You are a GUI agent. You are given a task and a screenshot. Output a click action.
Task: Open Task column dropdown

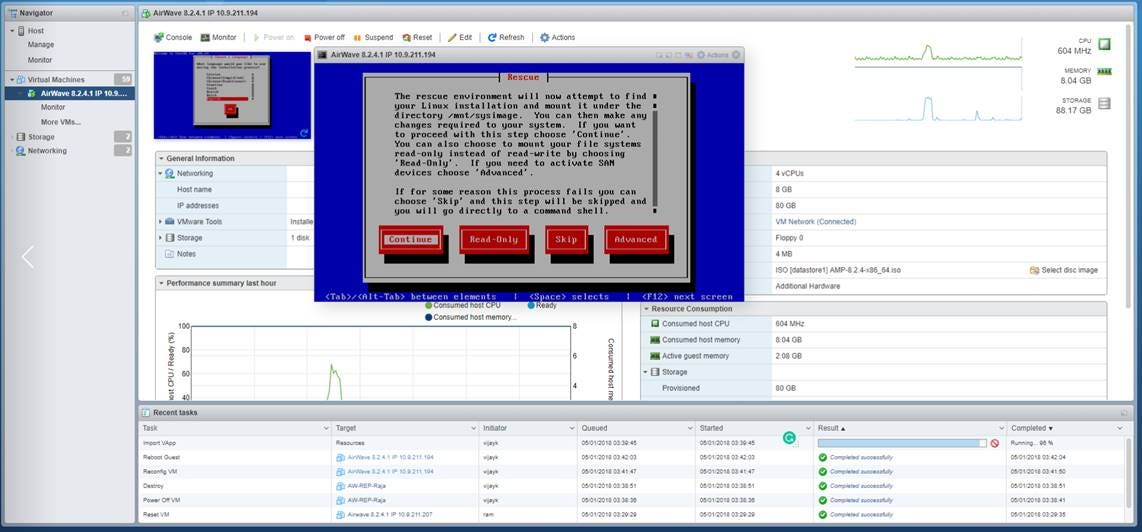coord(326,429)
